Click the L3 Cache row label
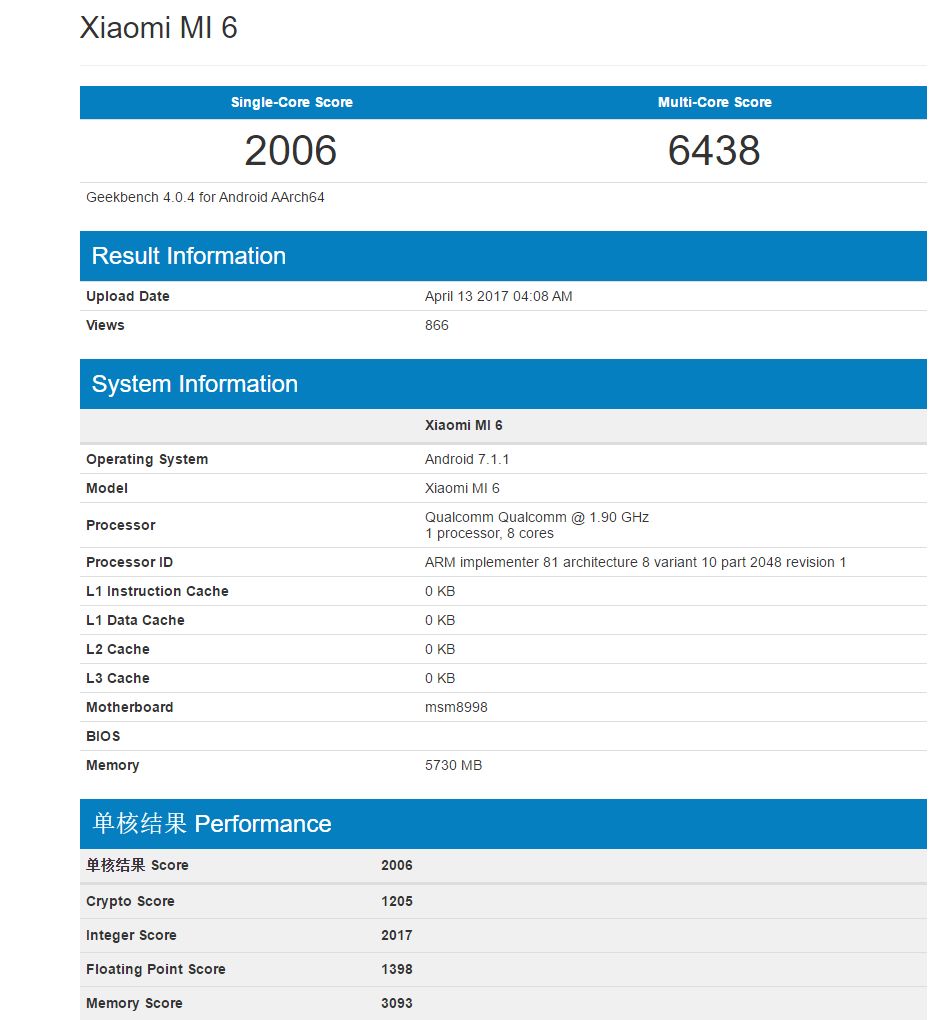Image resolution: width=944 pixels, height=1020 pixels. pyautogui.click(x=118, y=678)
